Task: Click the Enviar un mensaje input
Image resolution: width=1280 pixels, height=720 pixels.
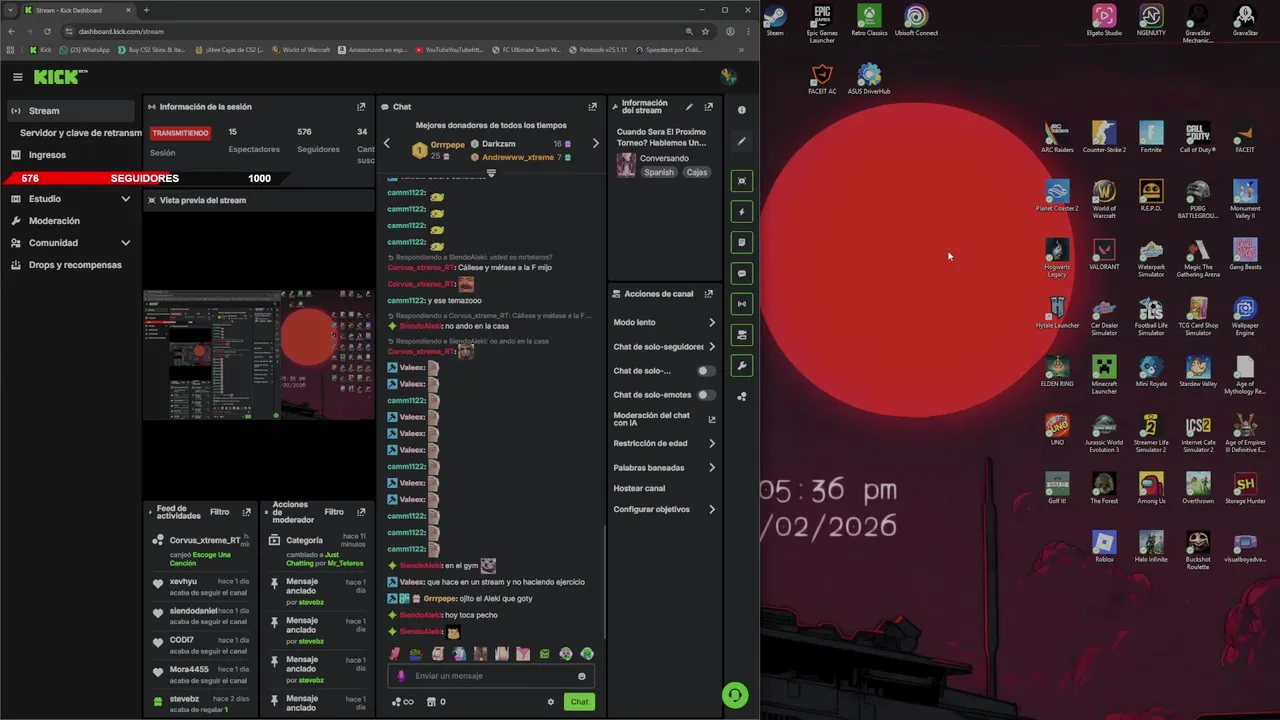Action: (x=491, y=676)
